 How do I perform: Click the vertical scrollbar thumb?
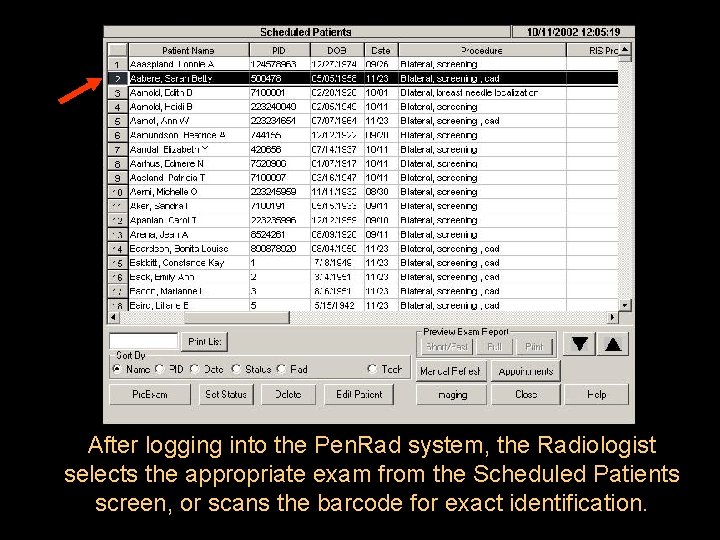coord(625,59)
